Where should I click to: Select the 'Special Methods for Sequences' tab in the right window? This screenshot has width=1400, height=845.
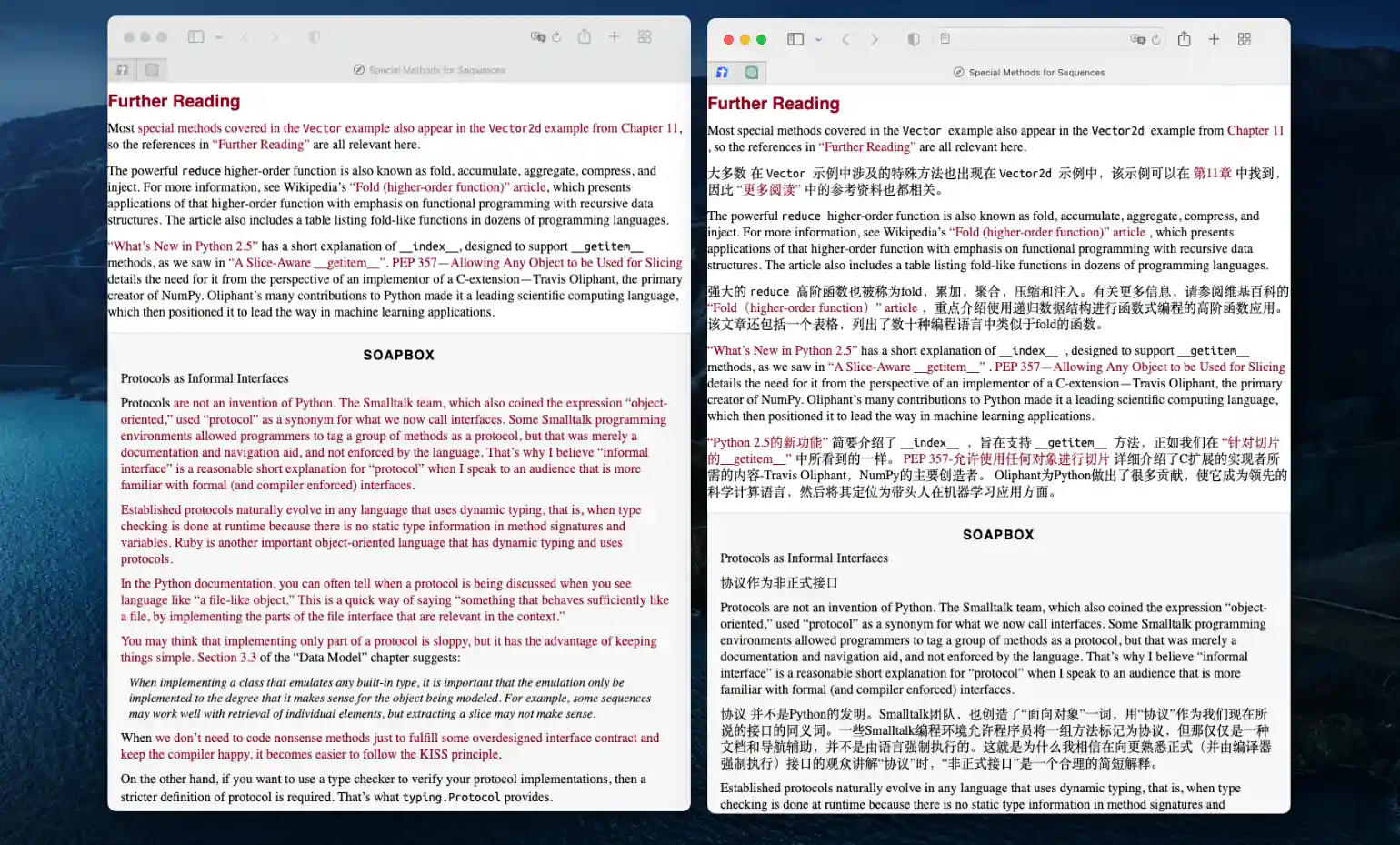click(x=1028, y=72)
